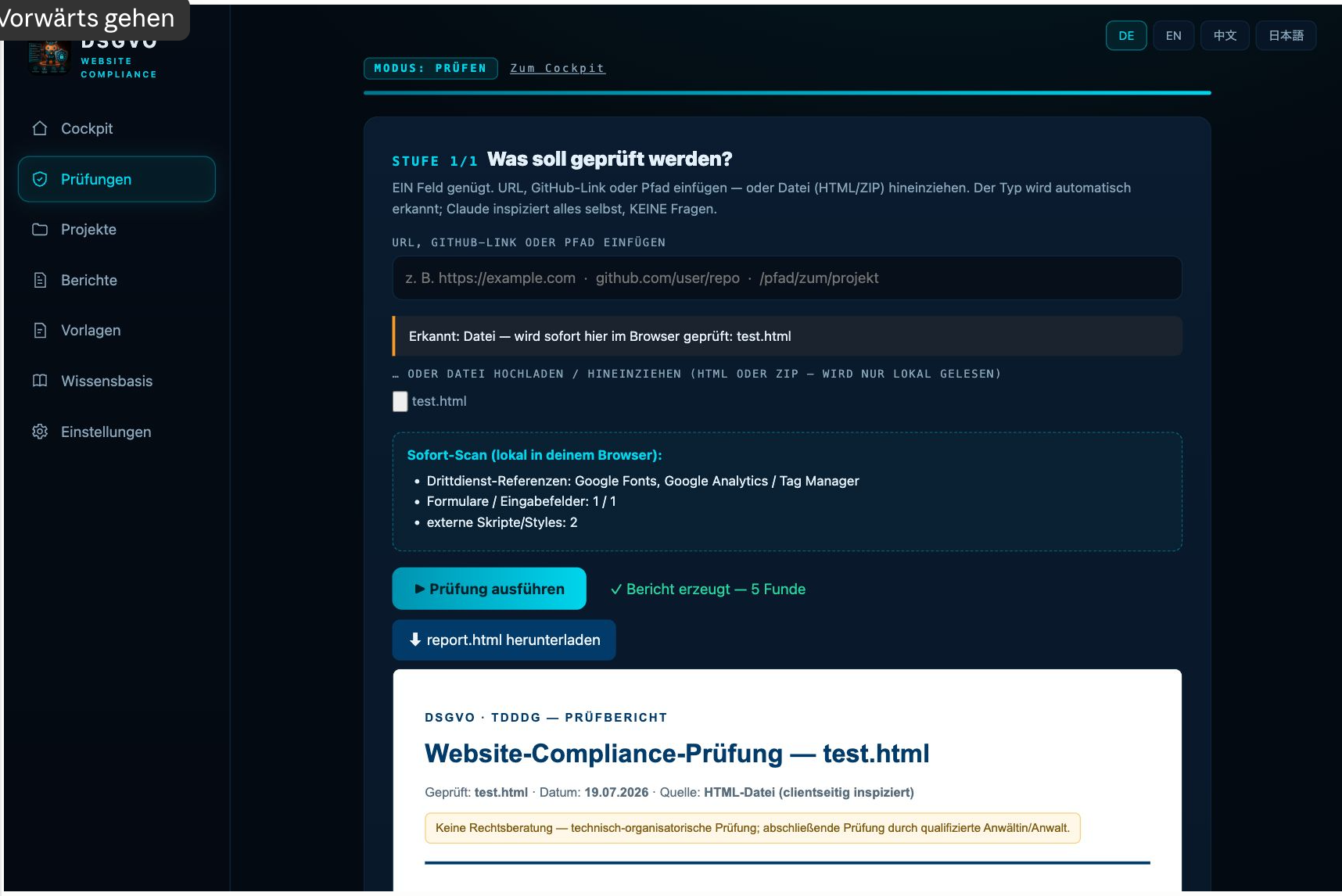Open Wissensbasis in the sidebar
This screenshot has width=1342, height=896.
(117, 381)
